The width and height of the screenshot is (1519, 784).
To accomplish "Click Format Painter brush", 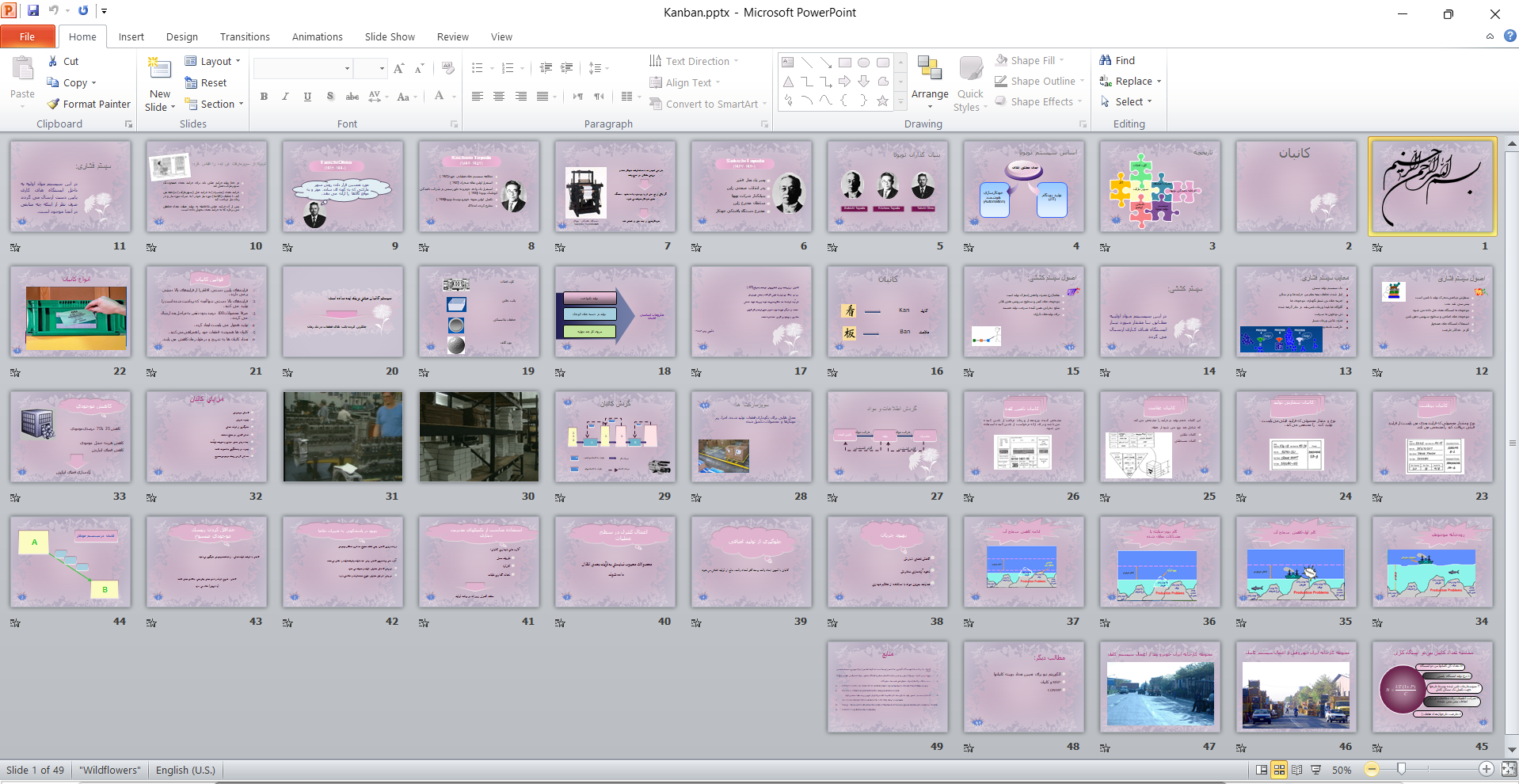I will 53,104.
